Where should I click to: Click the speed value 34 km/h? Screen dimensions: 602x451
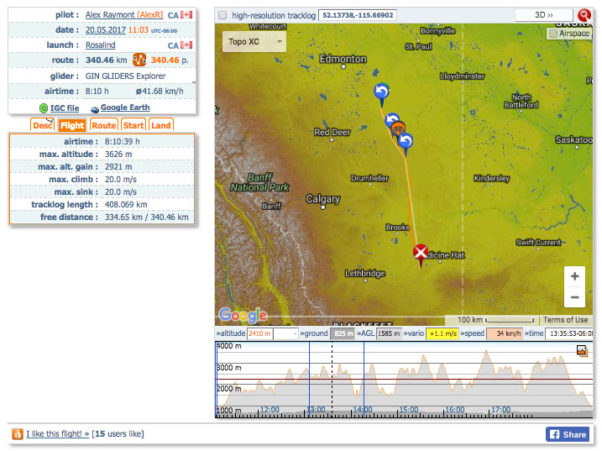[504, 334]
